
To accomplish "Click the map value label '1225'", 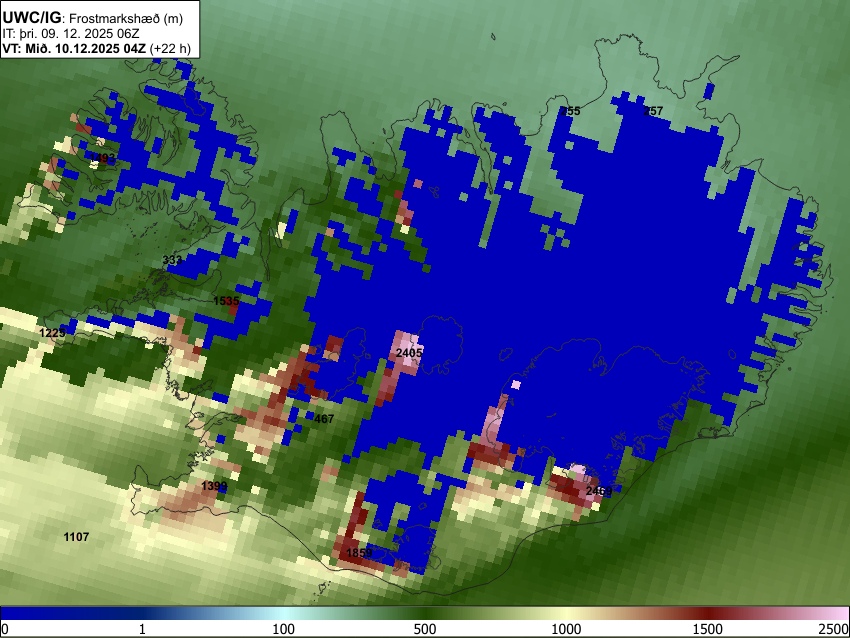I will tap(52, 333).
